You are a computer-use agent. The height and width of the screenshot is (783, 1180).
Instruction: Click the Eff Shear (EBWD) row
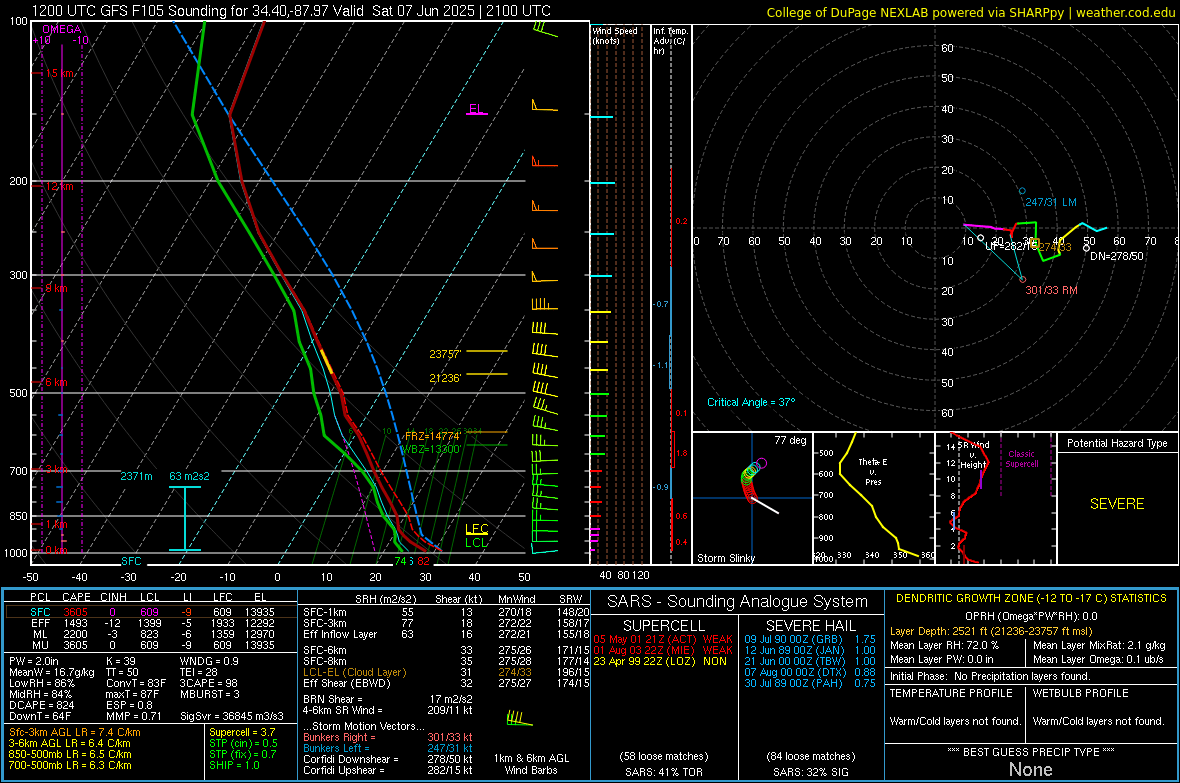pos(446,683)
